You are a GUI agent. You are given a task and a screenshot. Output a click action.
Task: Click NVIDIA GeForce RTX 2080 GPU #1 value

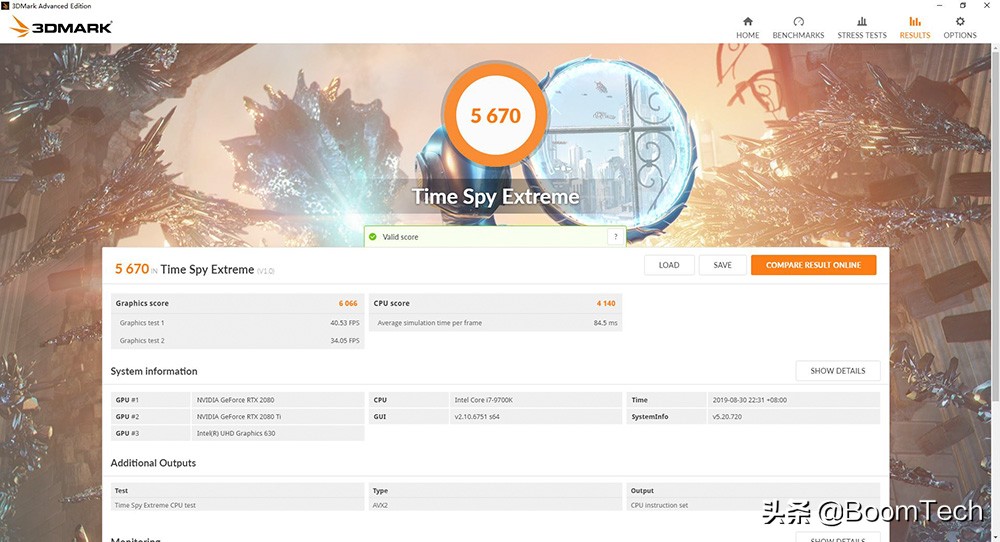(x=235, y=400)
